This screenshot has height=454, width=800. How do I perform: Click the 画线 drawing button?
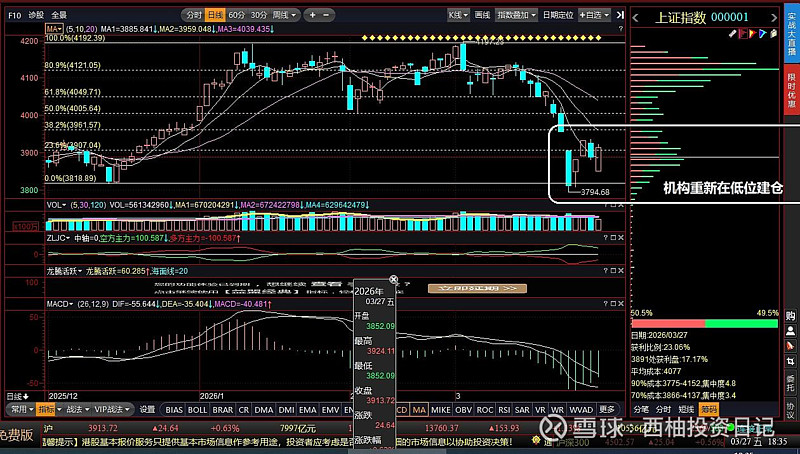click(x=483, y=15)
